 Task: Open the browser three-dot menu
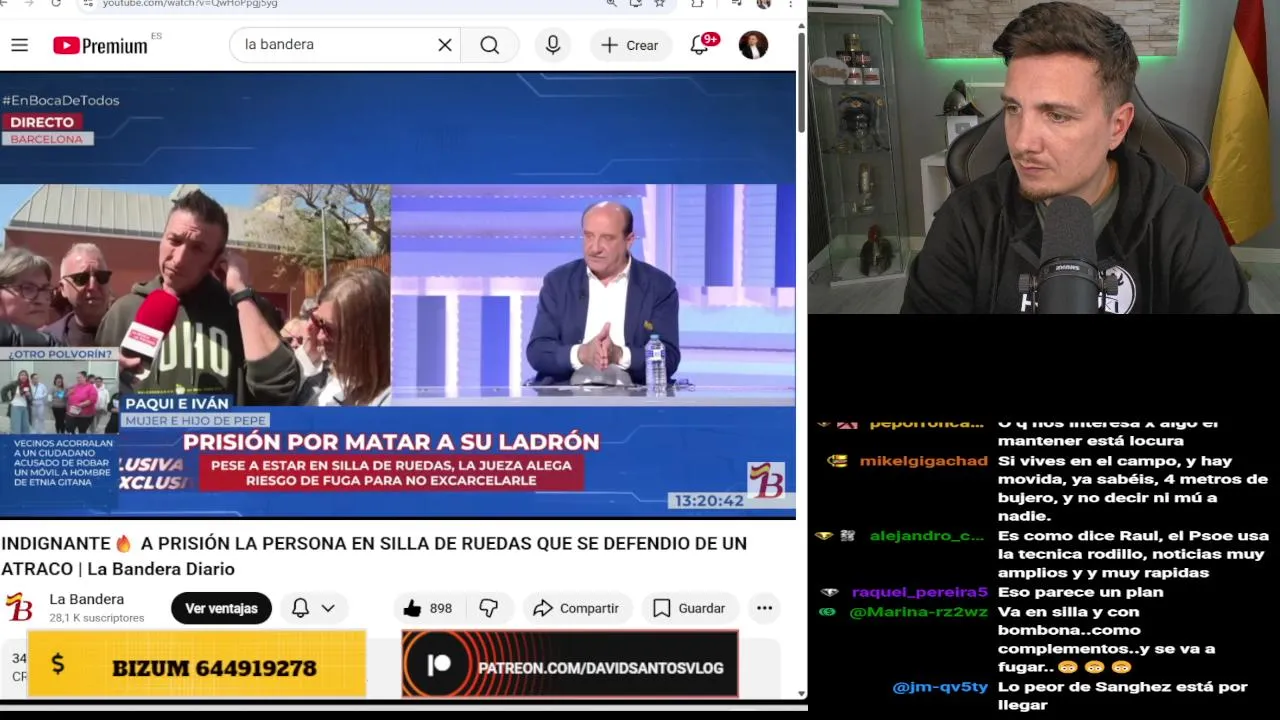[791, 4]
